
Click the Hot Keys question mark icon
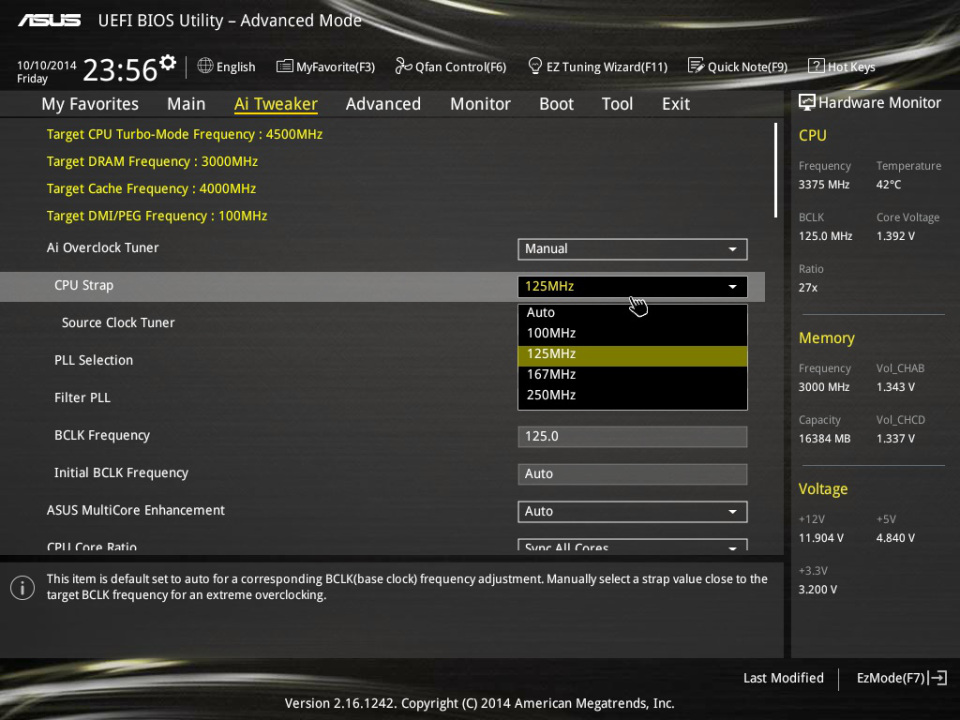816,66
